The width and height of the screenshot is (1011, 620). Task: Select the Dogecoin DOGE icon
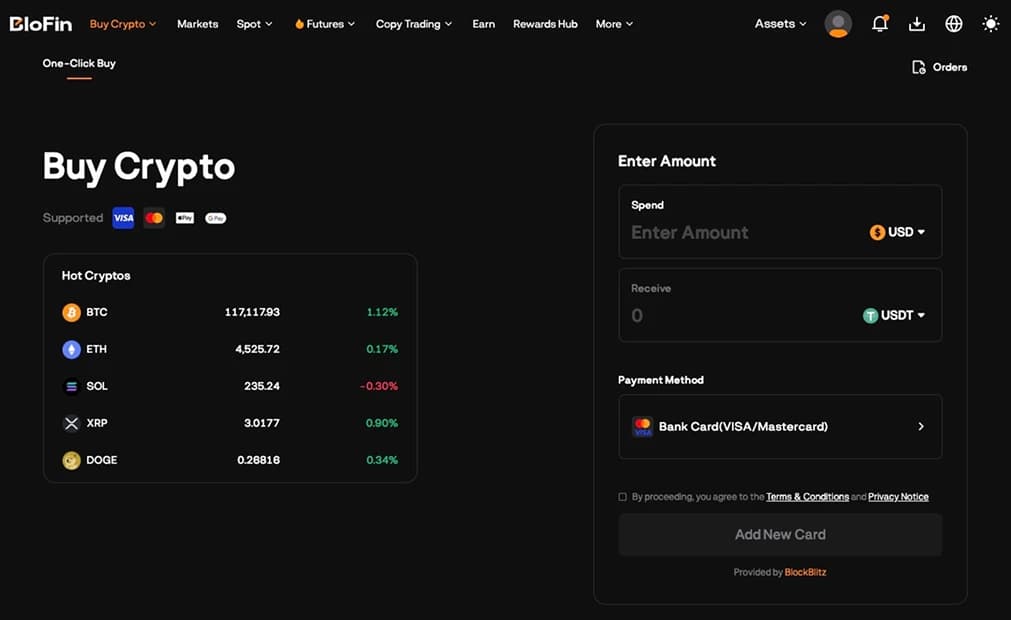pyautogui.click(x=71, y=460)
